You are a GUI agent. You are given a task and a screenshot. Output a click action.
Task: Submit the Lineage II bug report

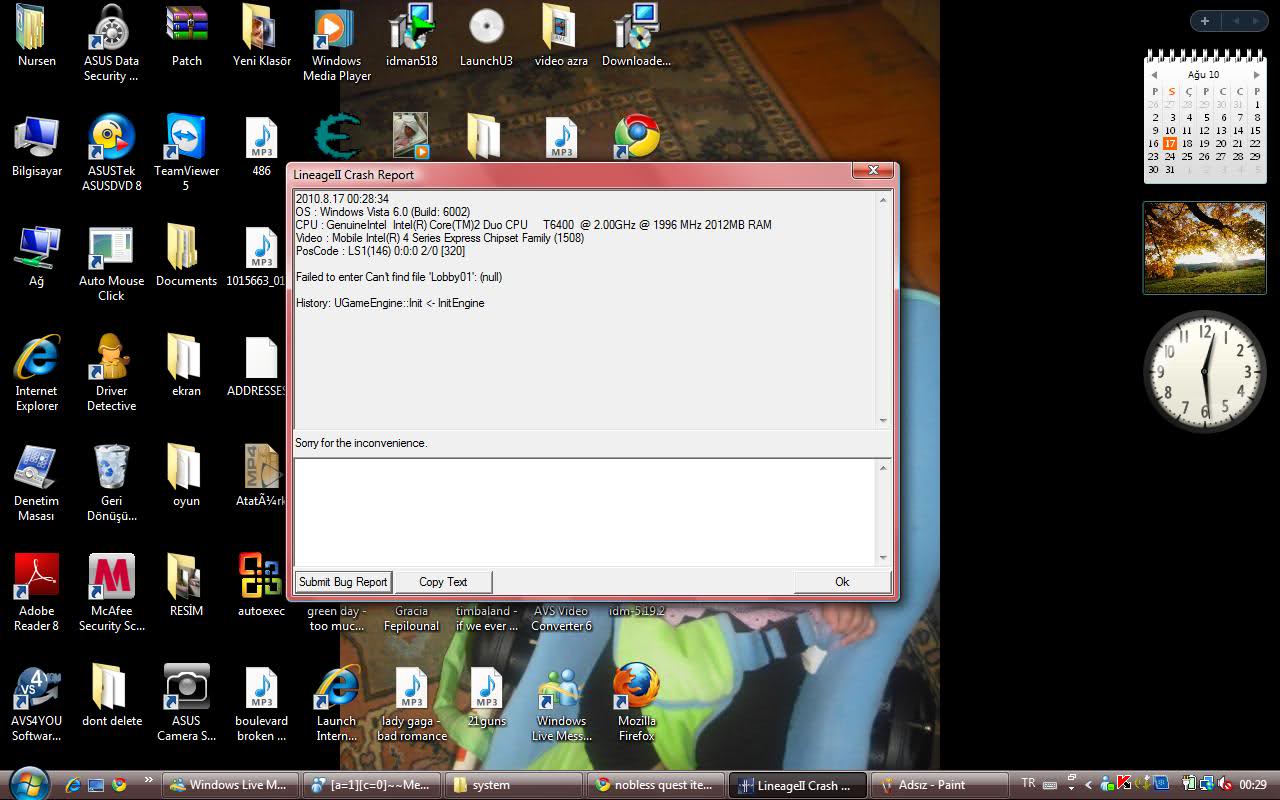pyautogui.click(x=343, y=582)
